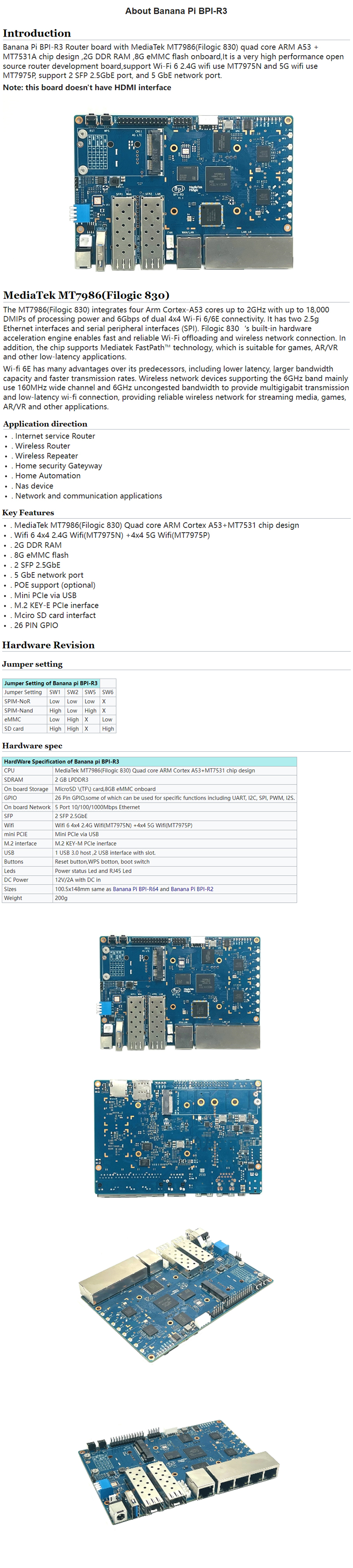Click the 'Note: this board doesn't have HDMI interface' text
This screenshot has width=353, height=1568.
point(87,88)
